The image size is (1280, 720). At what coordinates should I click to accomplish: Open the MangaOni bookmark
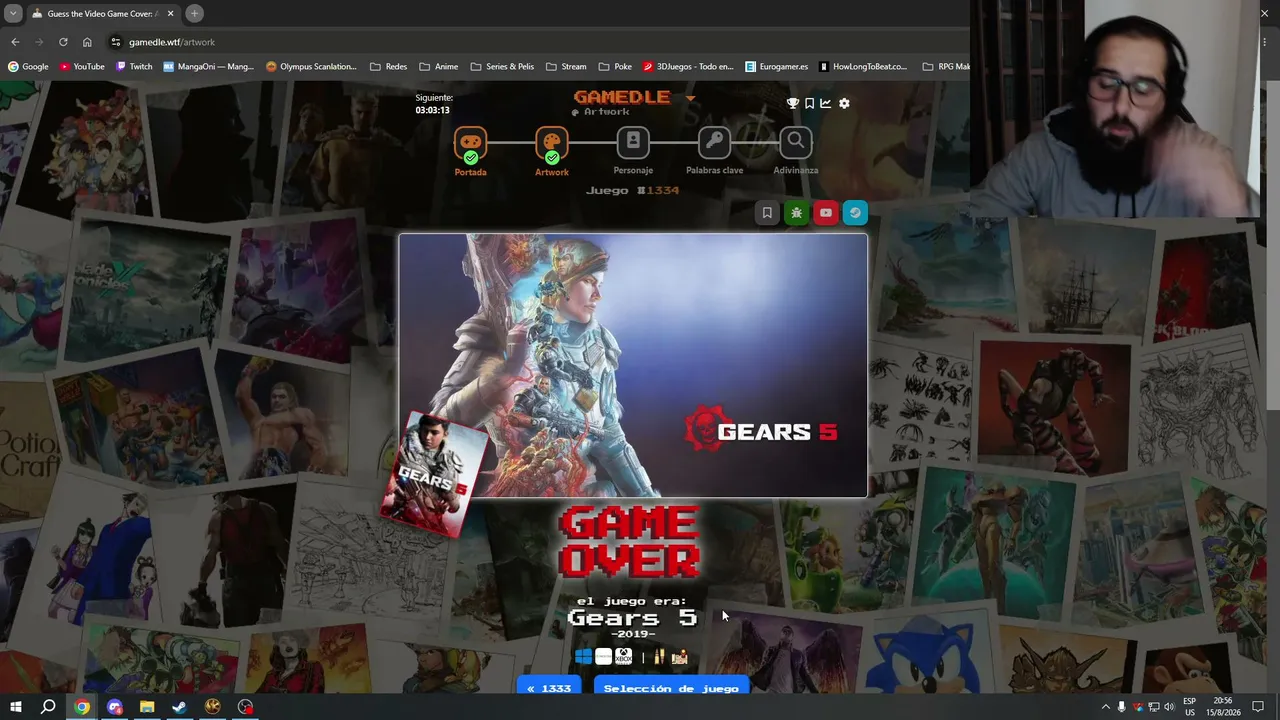coord(209,67)
